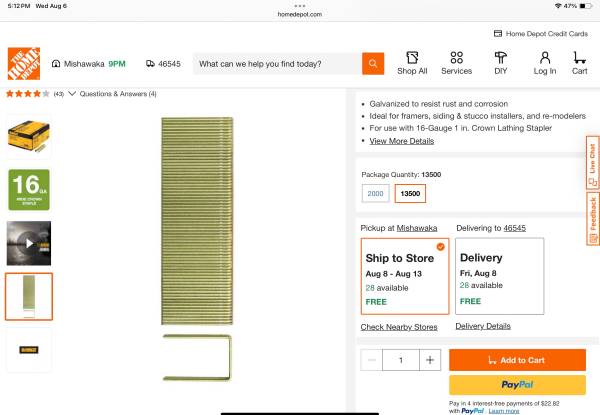Screen dimensions: 600x415
Task: Open the Feedback side tab
Action: pos(592,219)
